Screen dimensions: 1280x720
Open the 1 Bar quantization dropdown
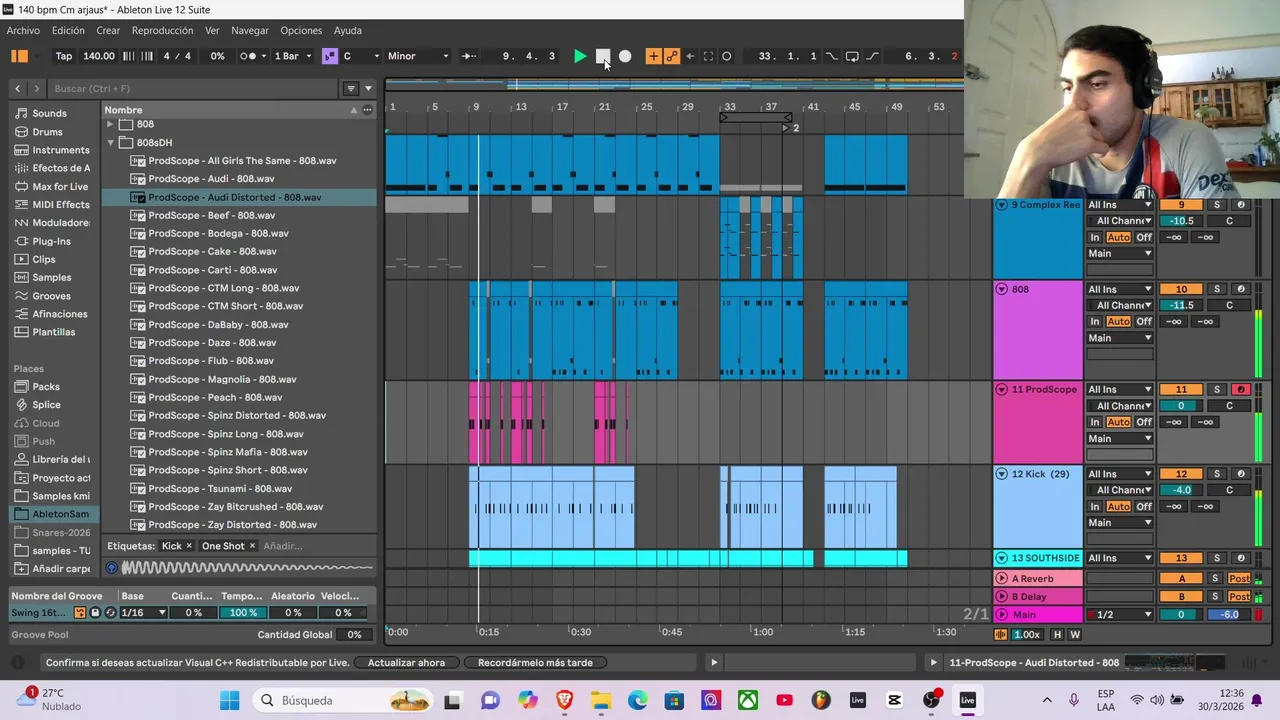pyautogui.click(x=293, y=56)
